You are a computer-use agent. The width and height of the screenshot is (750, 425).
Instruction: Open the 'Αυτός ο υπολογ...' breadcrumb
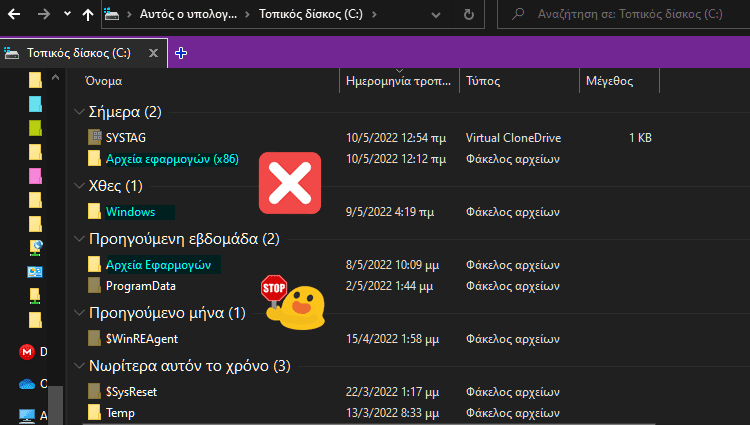[x=188, y=14]
